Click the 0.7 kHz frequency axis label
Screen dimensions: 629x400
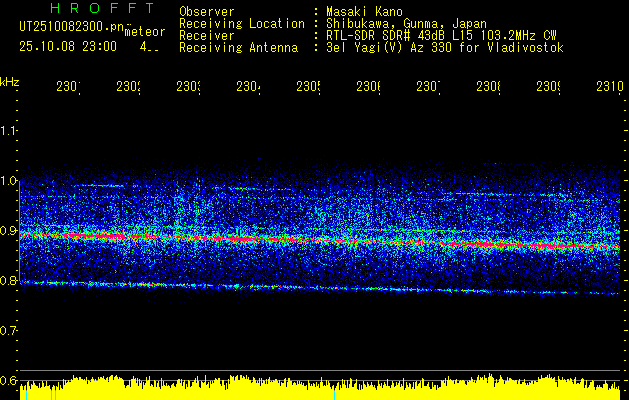(x=8, y=331)
